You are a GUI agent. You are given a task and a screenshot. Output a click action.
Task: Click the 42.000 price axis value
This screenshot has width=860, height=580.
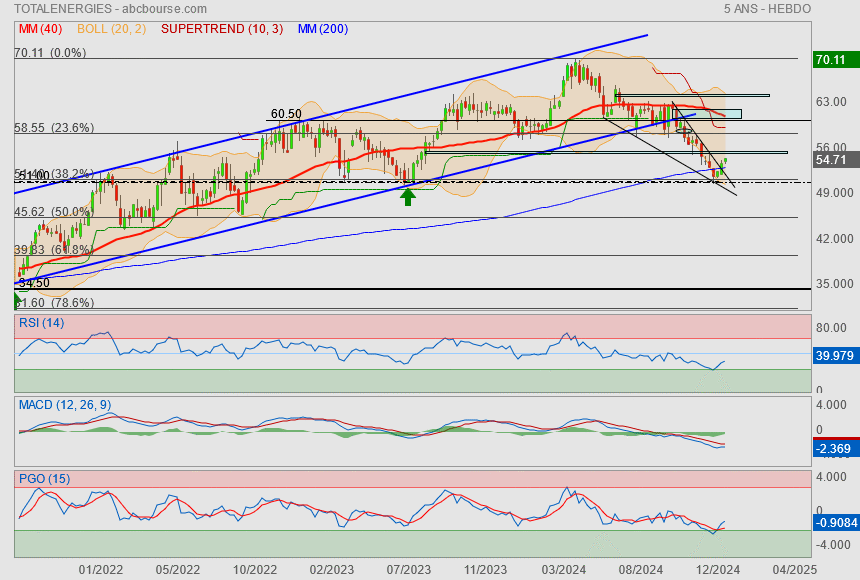(x=835, y=239)
